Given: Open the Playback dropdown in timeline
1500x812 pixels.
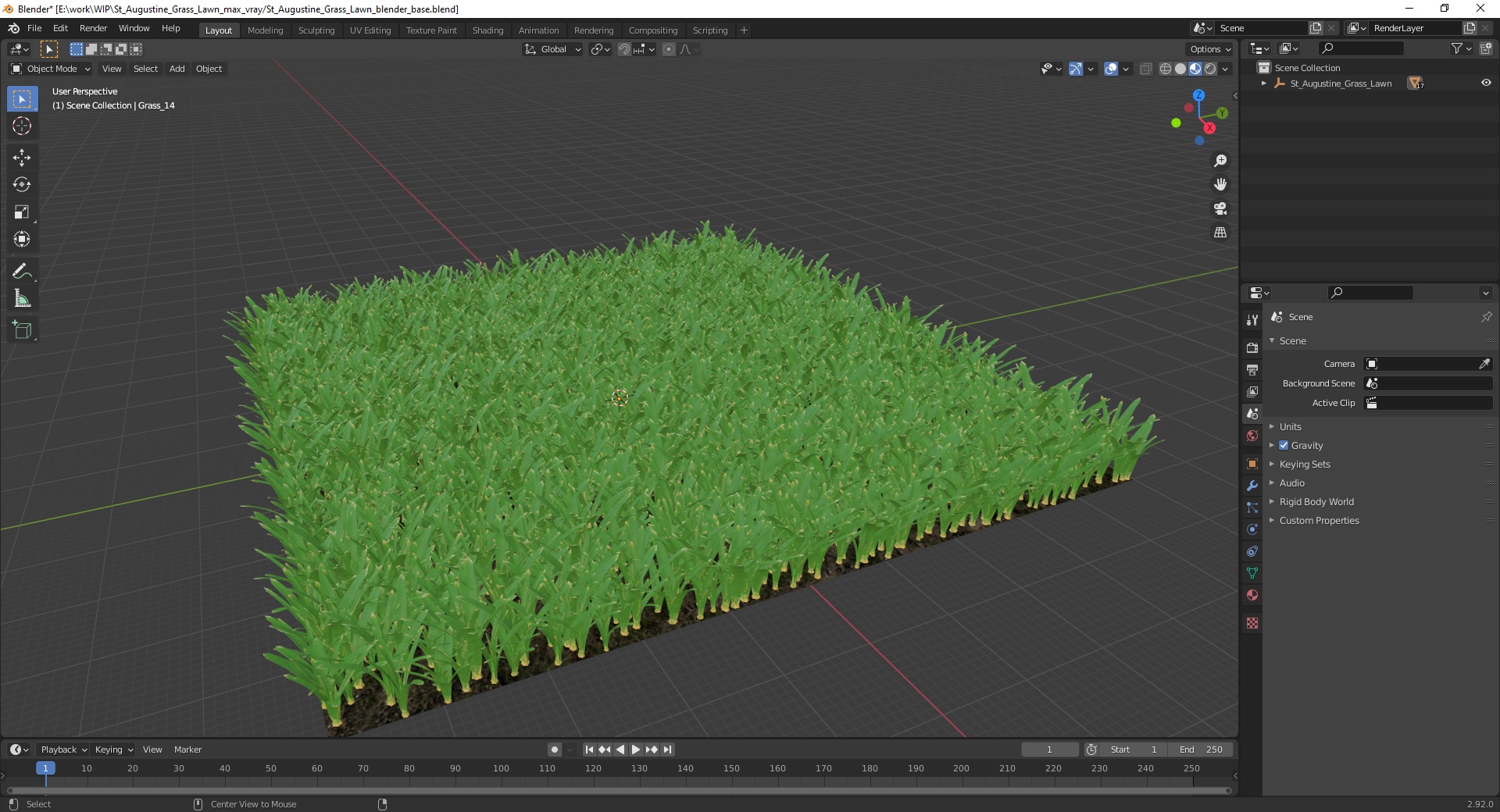Looking at the screenshot, I should [x=63, y=750].
